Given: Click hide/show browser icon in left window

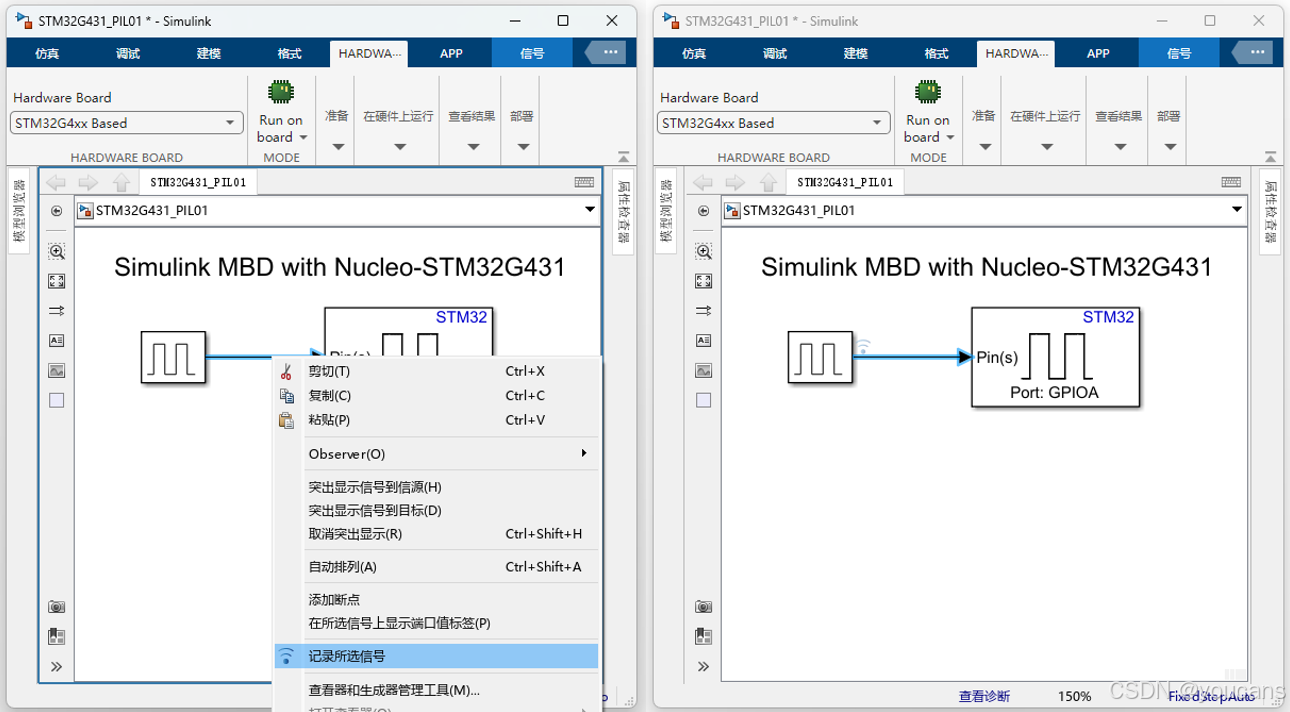Looking at the screenshot, I should pos(57,211).
